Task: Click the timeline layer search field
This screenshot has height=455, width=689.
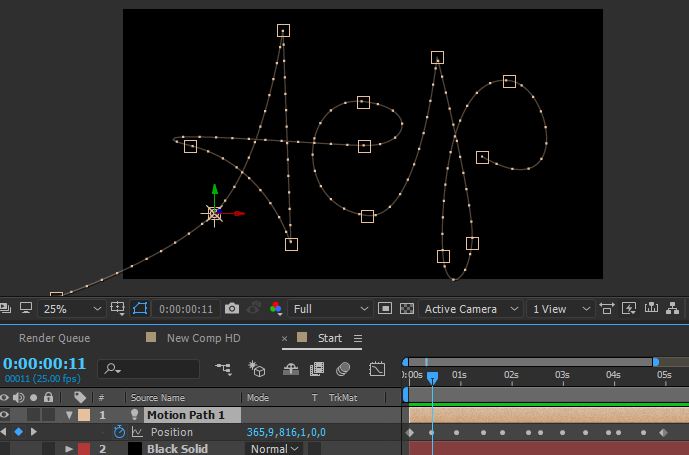Action: [x=149, y=368]
